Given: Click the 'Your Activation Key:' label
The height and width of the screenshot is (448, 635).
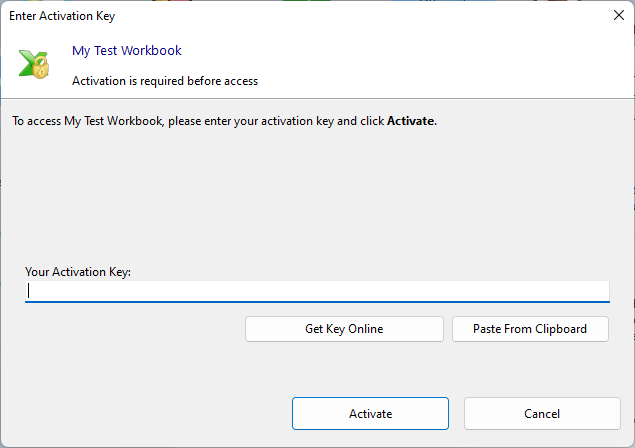Looking at the screenshot, I should point(78,271).
